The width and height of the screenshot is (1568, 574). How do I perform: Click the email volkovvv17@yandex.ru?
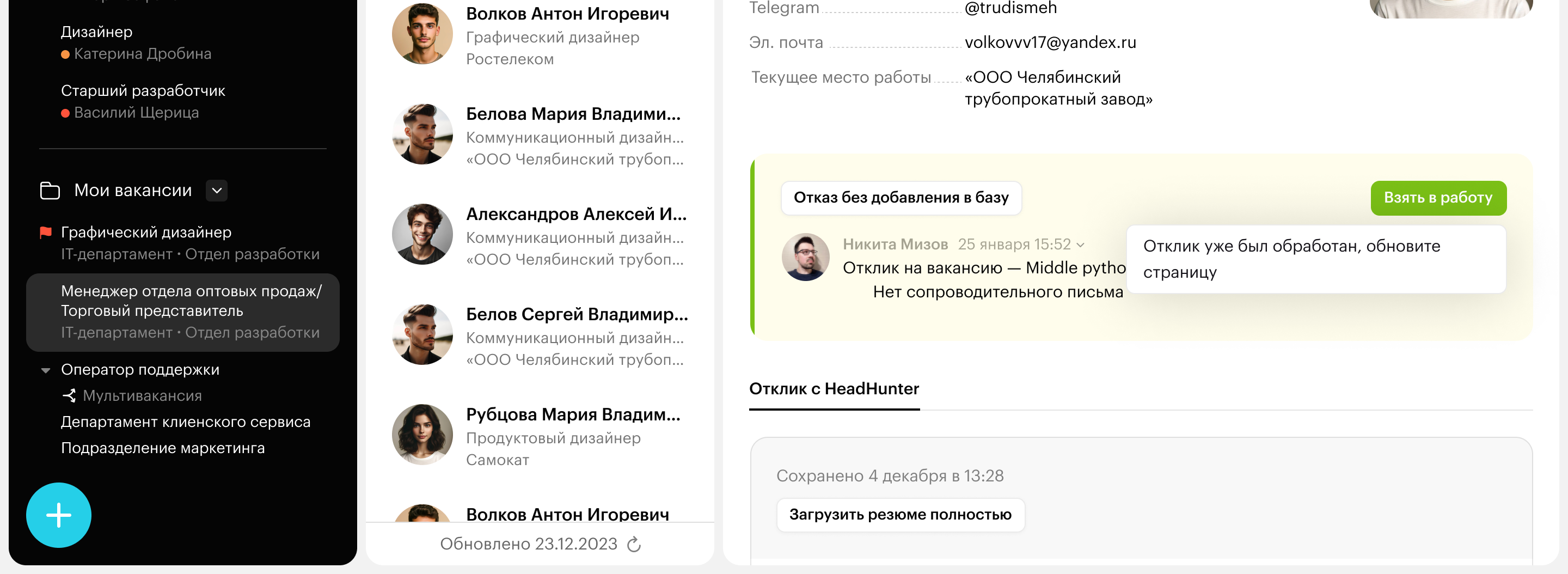[1050, 42]
